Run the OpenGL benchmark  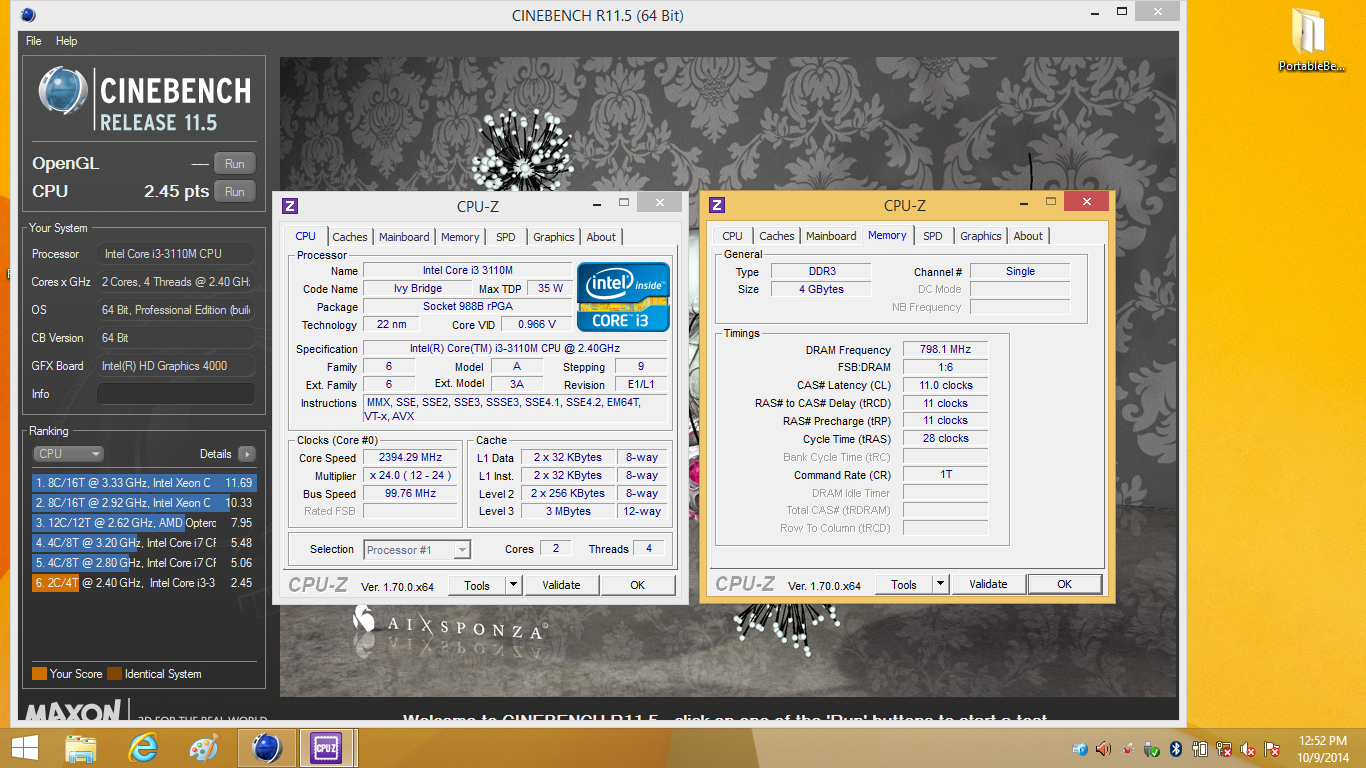pyautogui.click(x=234, y=164)
